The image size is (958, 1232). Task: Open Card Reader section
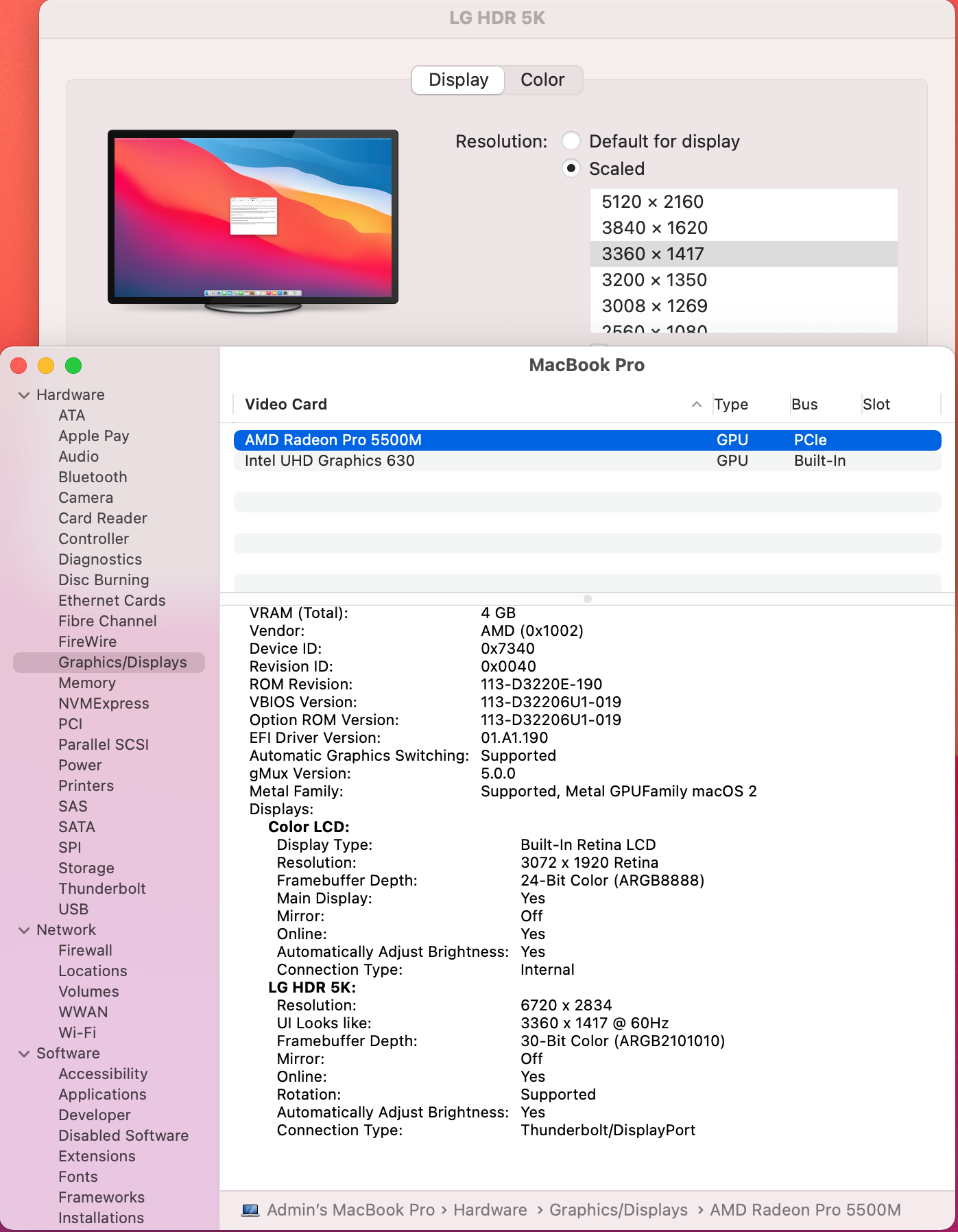tap(103, 519)
